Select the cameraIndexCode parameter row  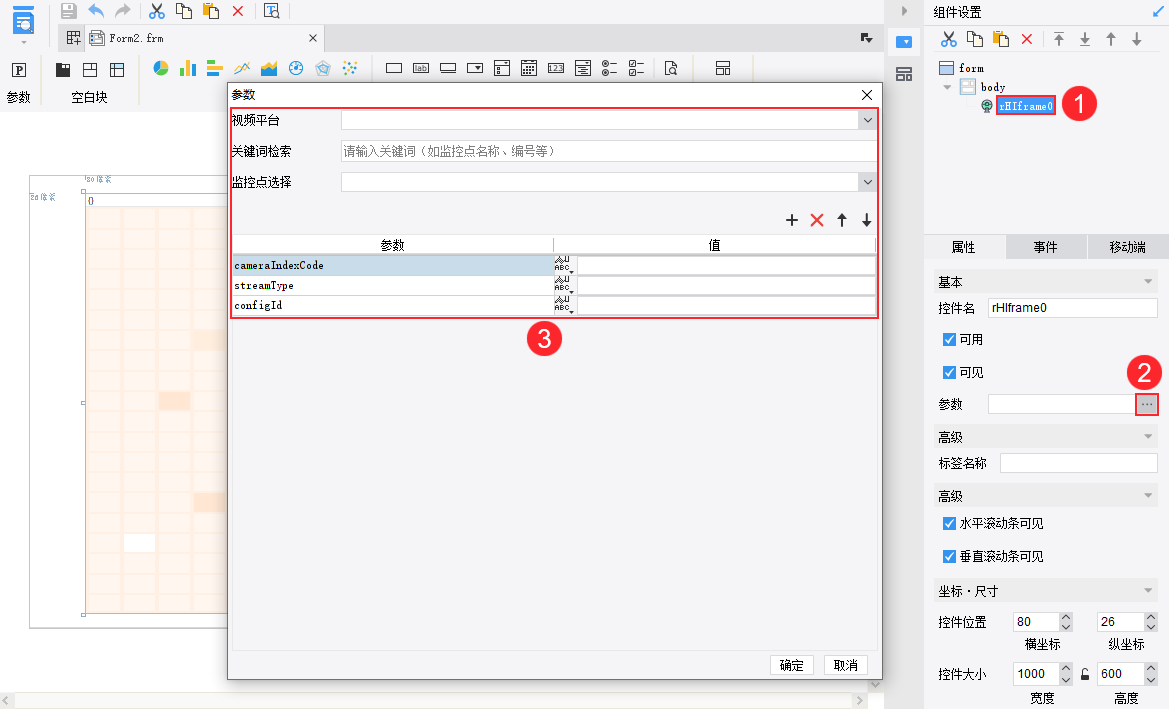(393, 265)
